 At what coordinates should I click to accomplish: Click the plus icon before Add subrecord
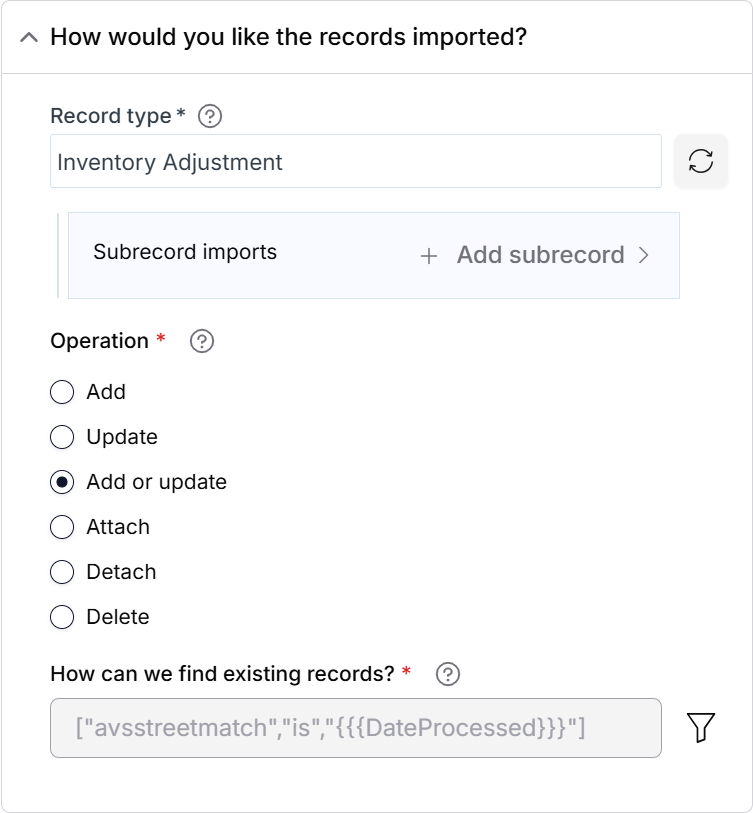pos(429,256)
